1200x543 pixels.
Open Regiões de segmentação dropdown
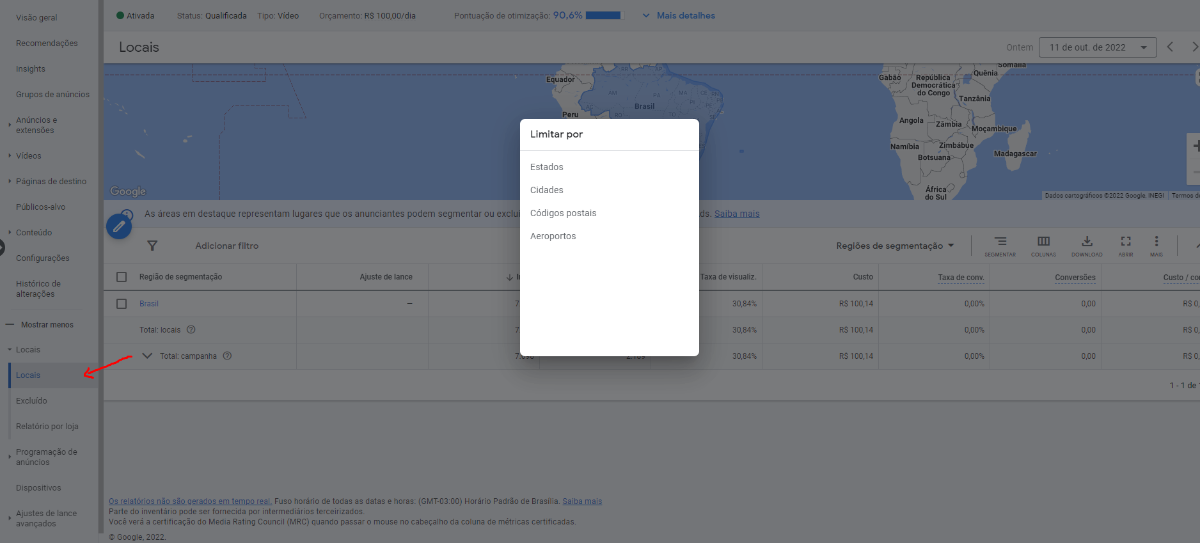895,246
